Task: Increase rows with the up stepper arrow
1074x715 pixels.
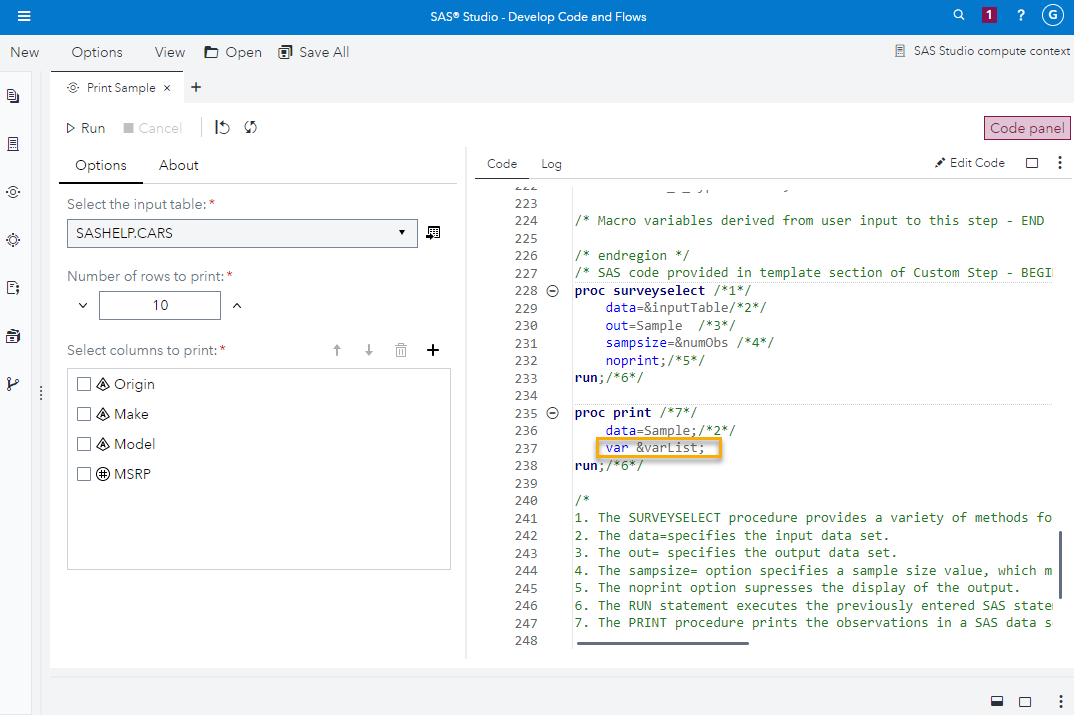Action: tap(236, 304)
